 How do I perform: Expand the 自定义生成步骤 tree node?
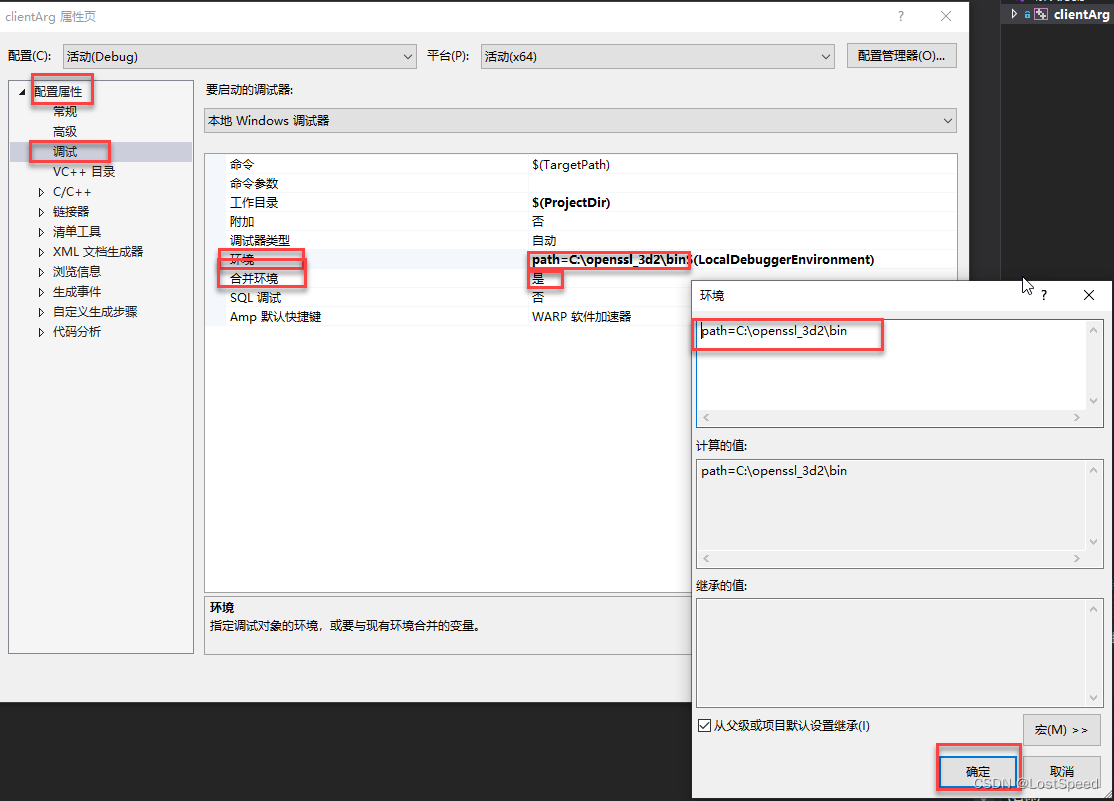[41, 311]
